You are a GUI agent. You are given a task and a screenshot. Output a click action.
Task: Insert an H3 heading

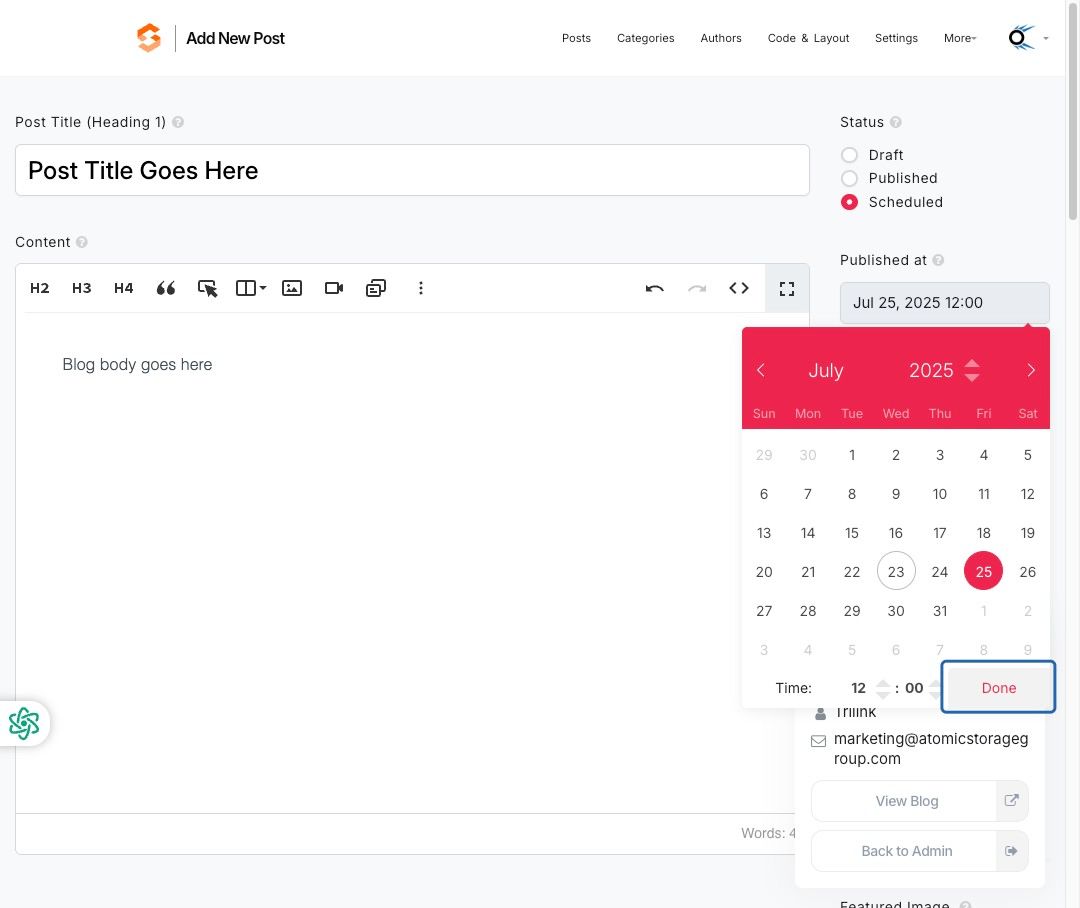pyautogui.click(x=81, y=288)
